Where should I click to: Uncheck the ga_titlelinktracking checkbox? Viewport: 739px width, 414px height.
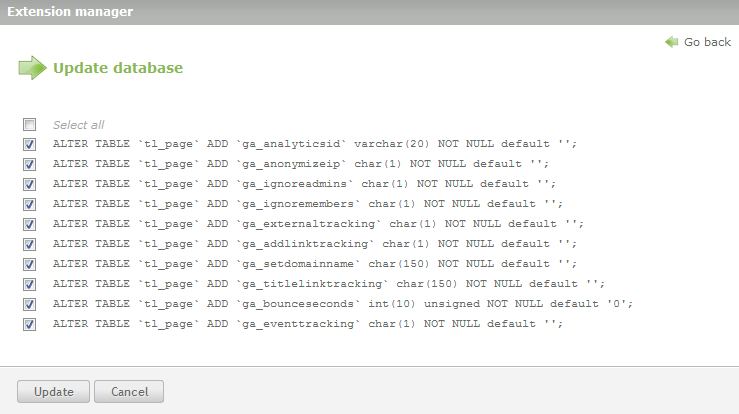pyautogui.click(x=30, y=284)
